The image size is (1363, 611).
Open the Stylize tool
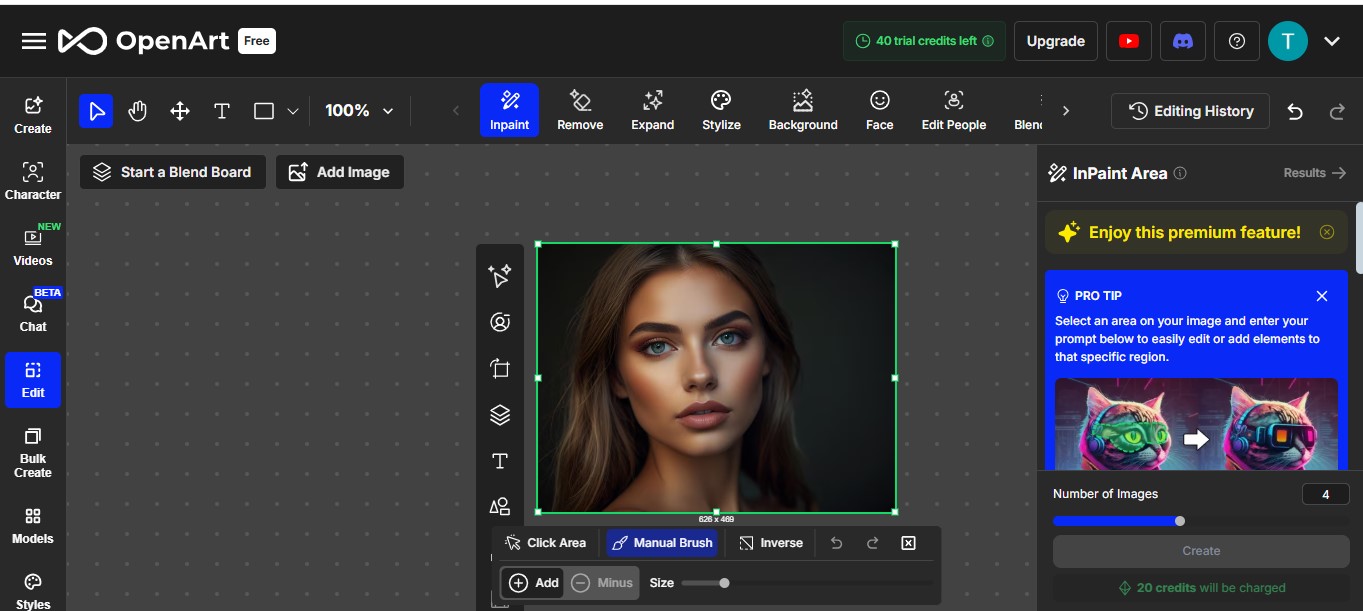(x=720, y=110)
